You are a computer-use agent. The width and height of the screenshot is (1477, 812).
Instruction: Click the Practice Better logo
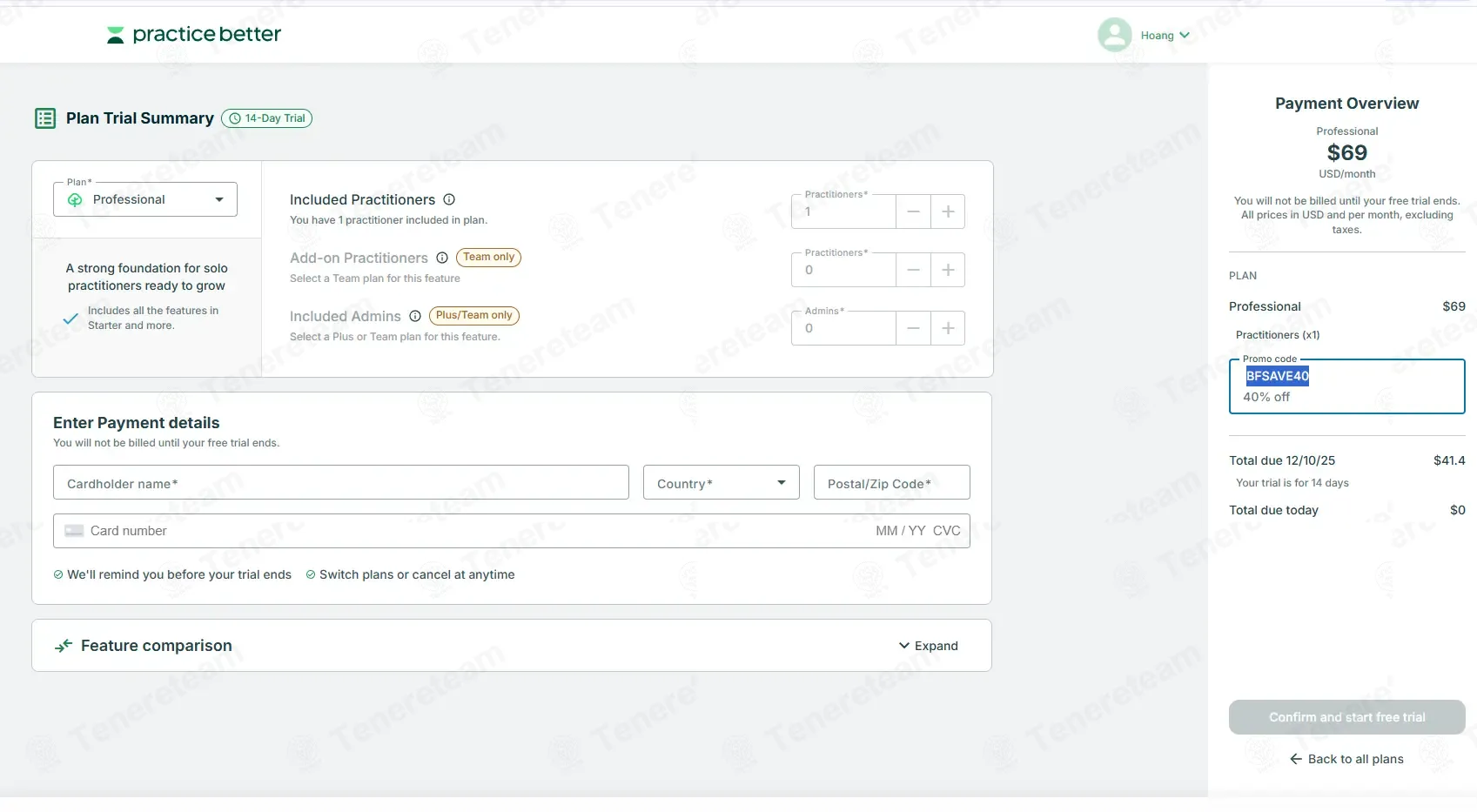193,35
